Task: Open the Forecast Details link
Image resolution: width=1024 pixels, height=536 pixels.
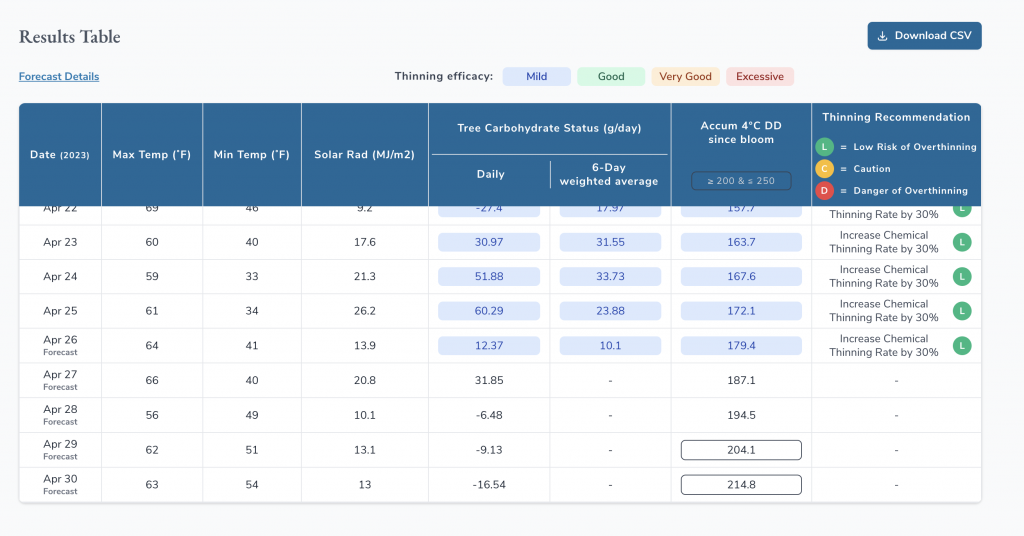Action: pyautogui.click(x=59, y=77)
